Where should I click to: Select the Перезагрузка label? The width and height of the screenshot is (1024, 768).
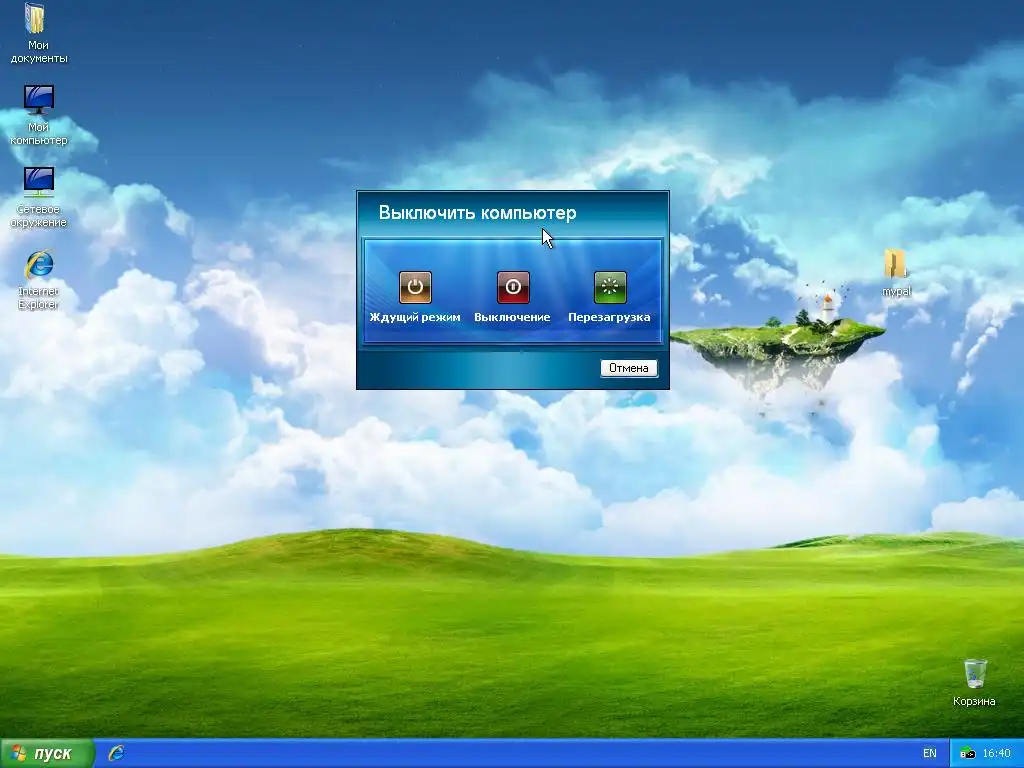click(x=609, y=317)
